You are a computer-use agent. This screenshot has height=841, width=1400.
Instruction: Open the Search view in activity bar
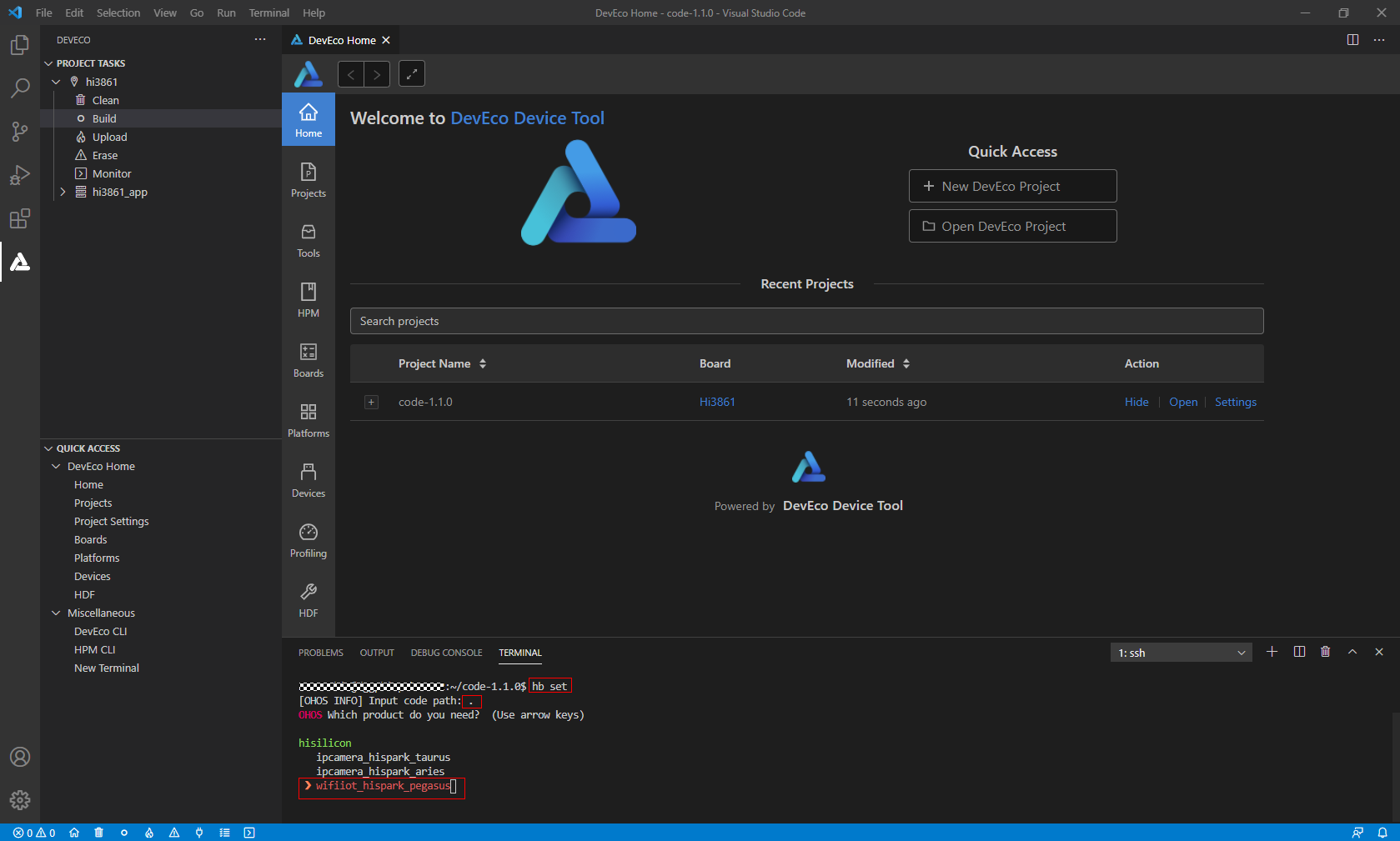point(20,88)
